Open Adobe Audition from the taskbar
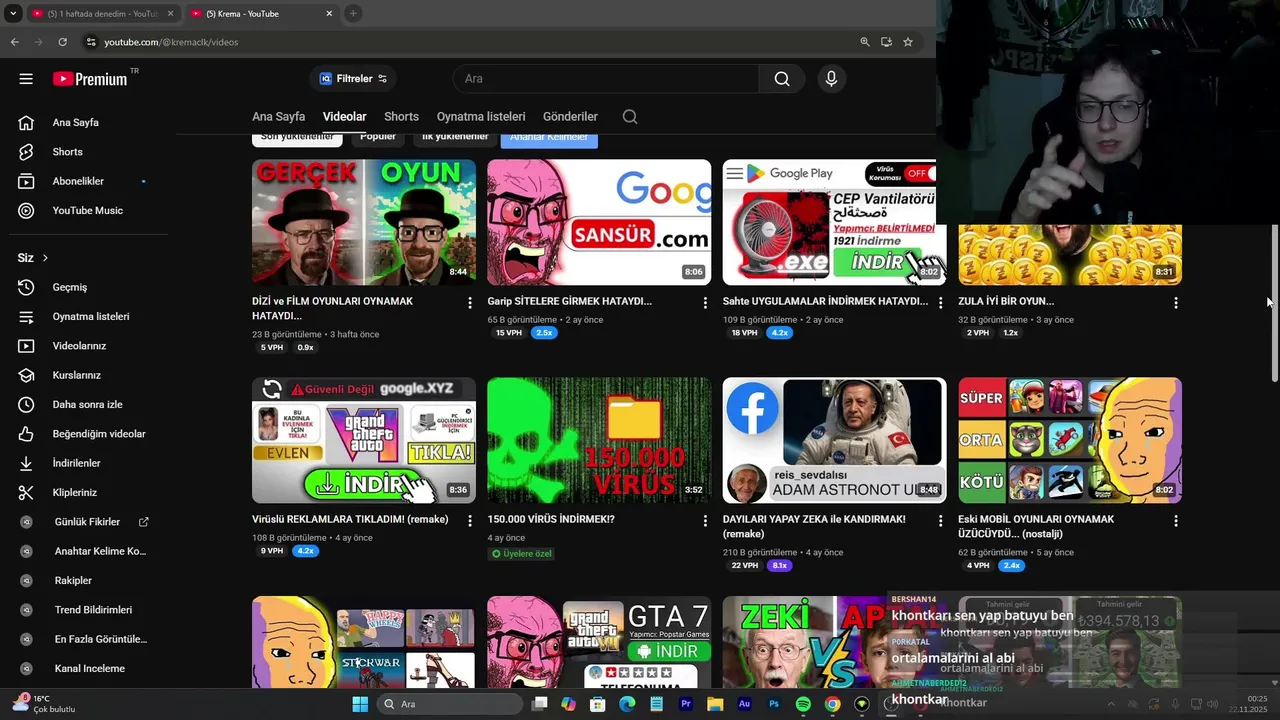 pyautogui.click(x=744, y=704)
